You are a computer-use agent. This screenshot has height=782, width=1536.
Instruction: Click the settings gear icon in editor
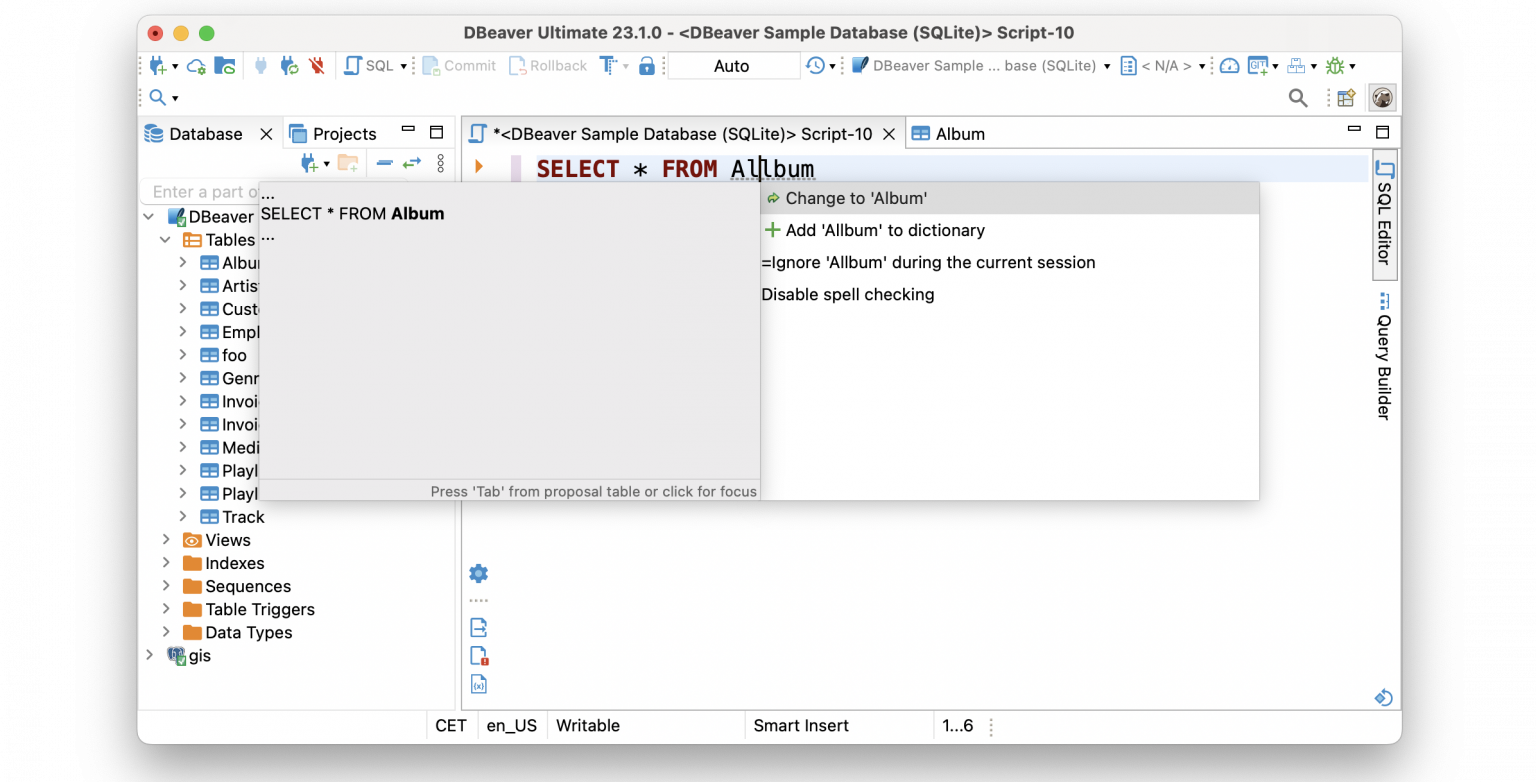click(478, 573)
